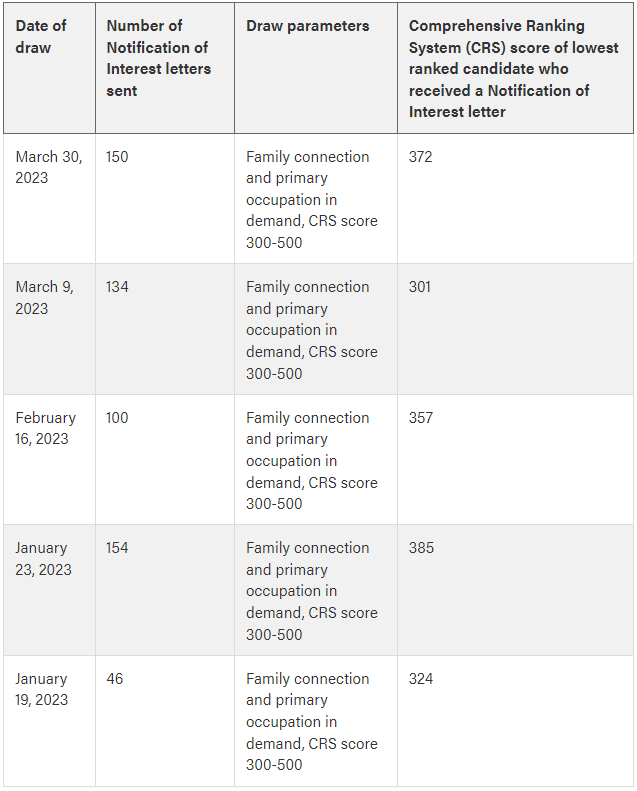Click the letters sent value 134
The width and height of the screenshot is (637, 791).
pyautogui.click(x=117, y=287)
